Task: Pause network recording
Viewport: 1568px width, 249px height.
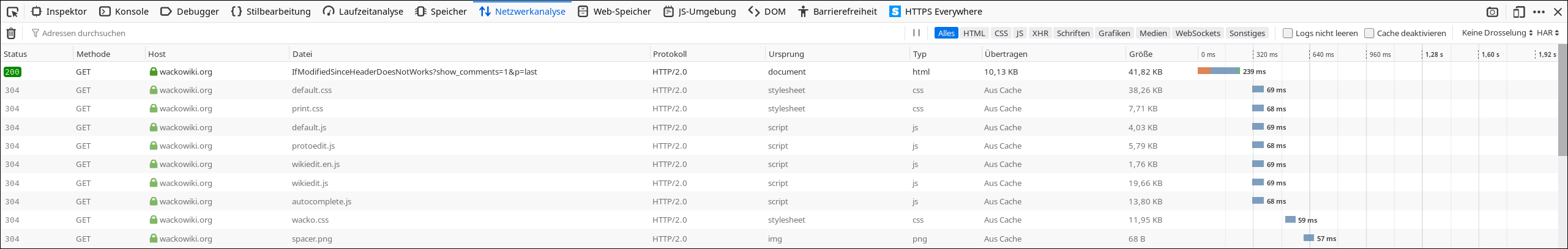Action: (916, 33)
